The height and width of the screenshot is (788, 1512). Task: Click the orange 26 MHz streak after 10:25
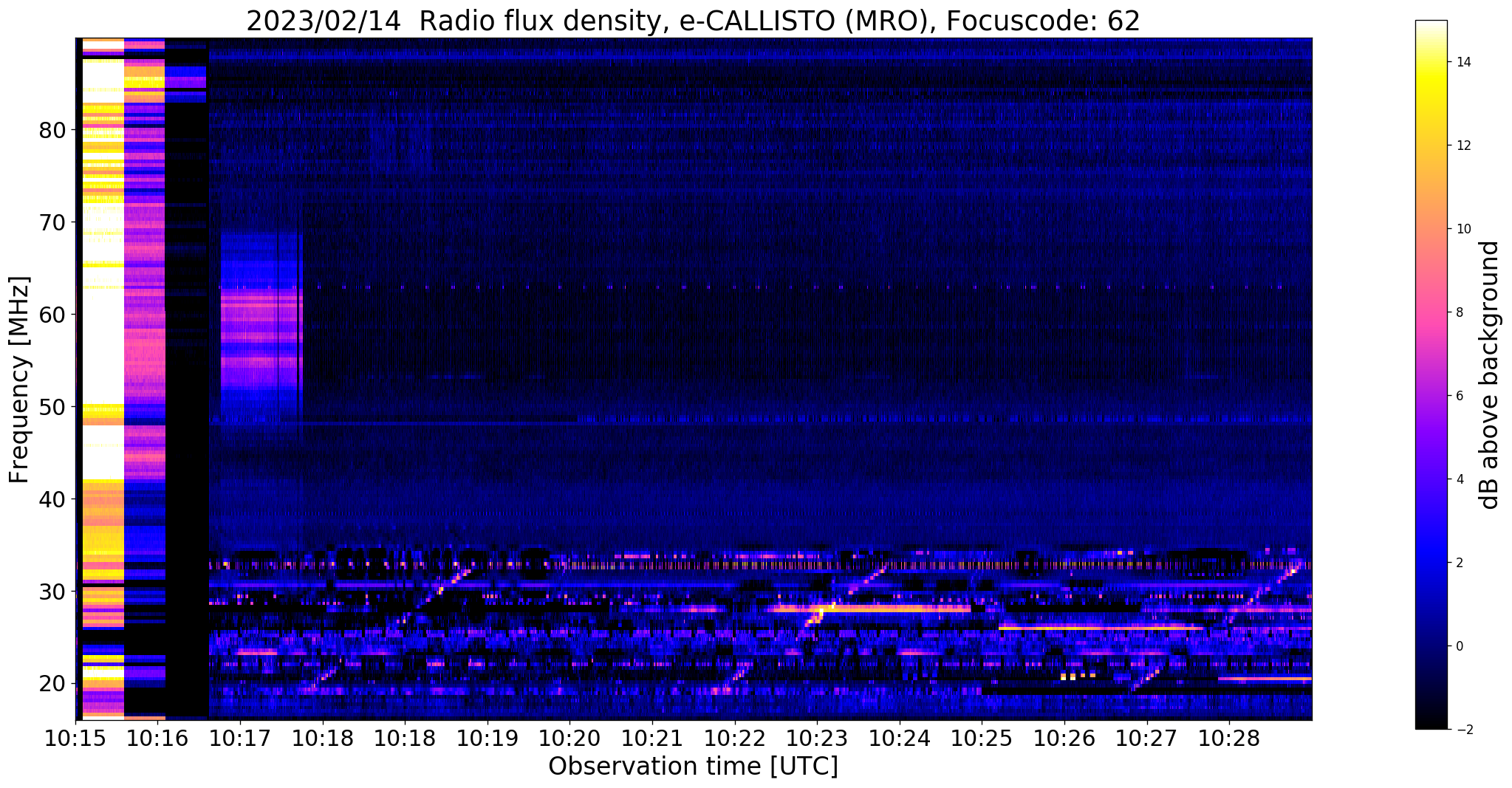[1101, 628]
